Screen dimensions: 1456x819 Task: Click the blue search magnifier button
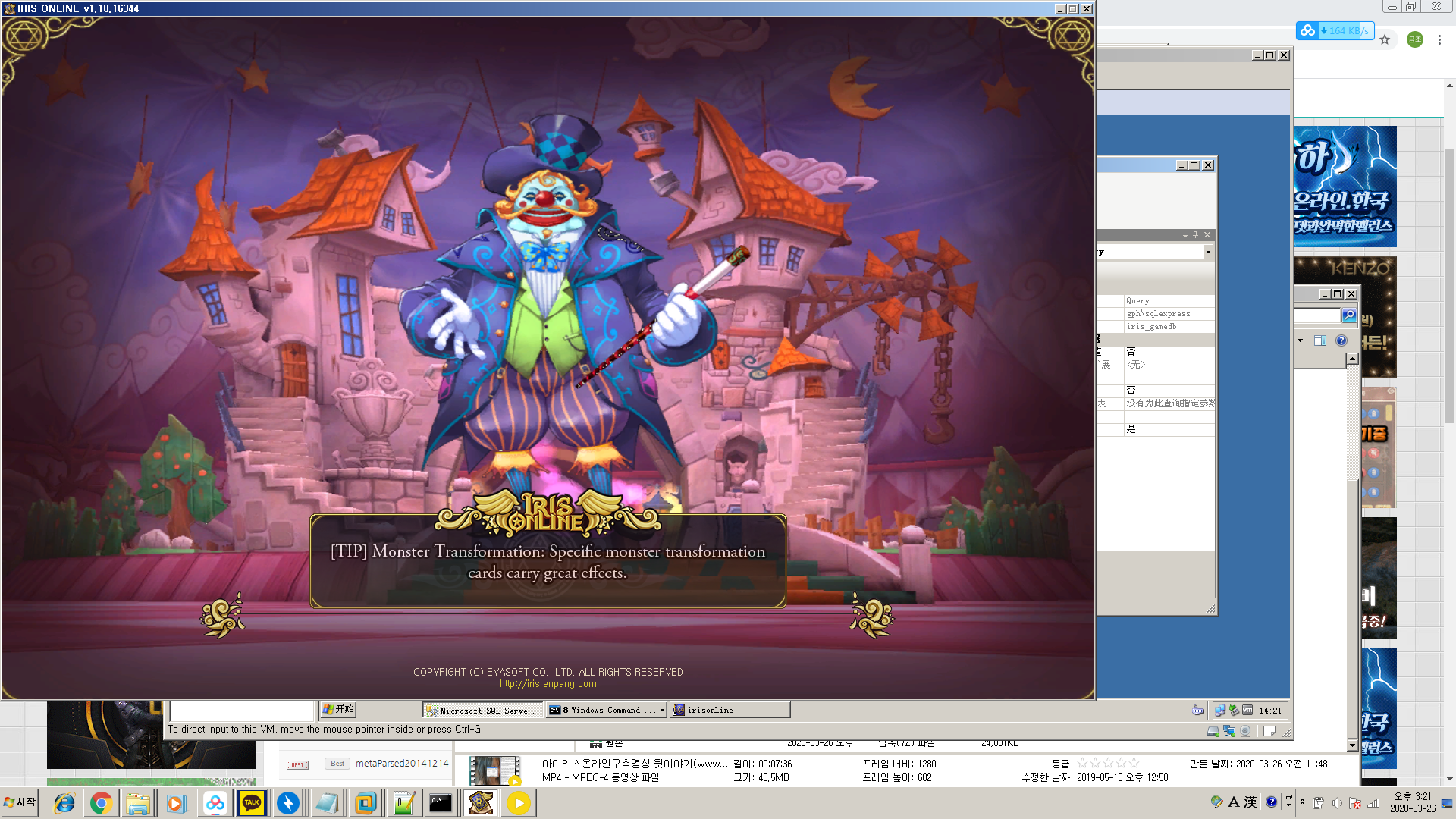coord(1349,315)
